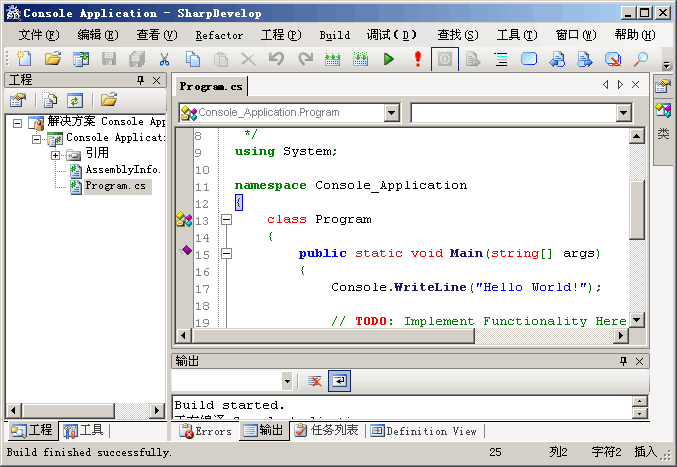The height and width of the screenshot is (467, 677).
Task: Click the Refresh icon in the project panel toolbar
Action: 75,101
